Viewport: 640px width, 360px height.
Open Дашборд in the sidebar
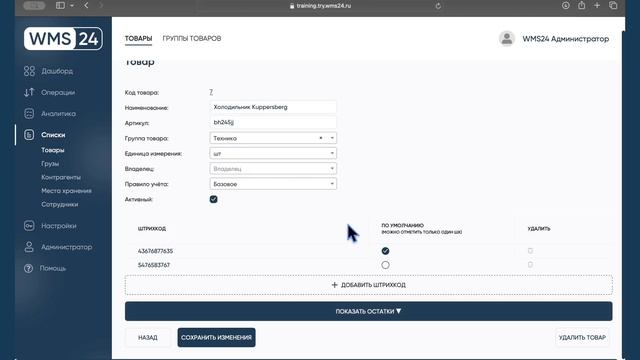pyautogui.click(x=57, y=71)
